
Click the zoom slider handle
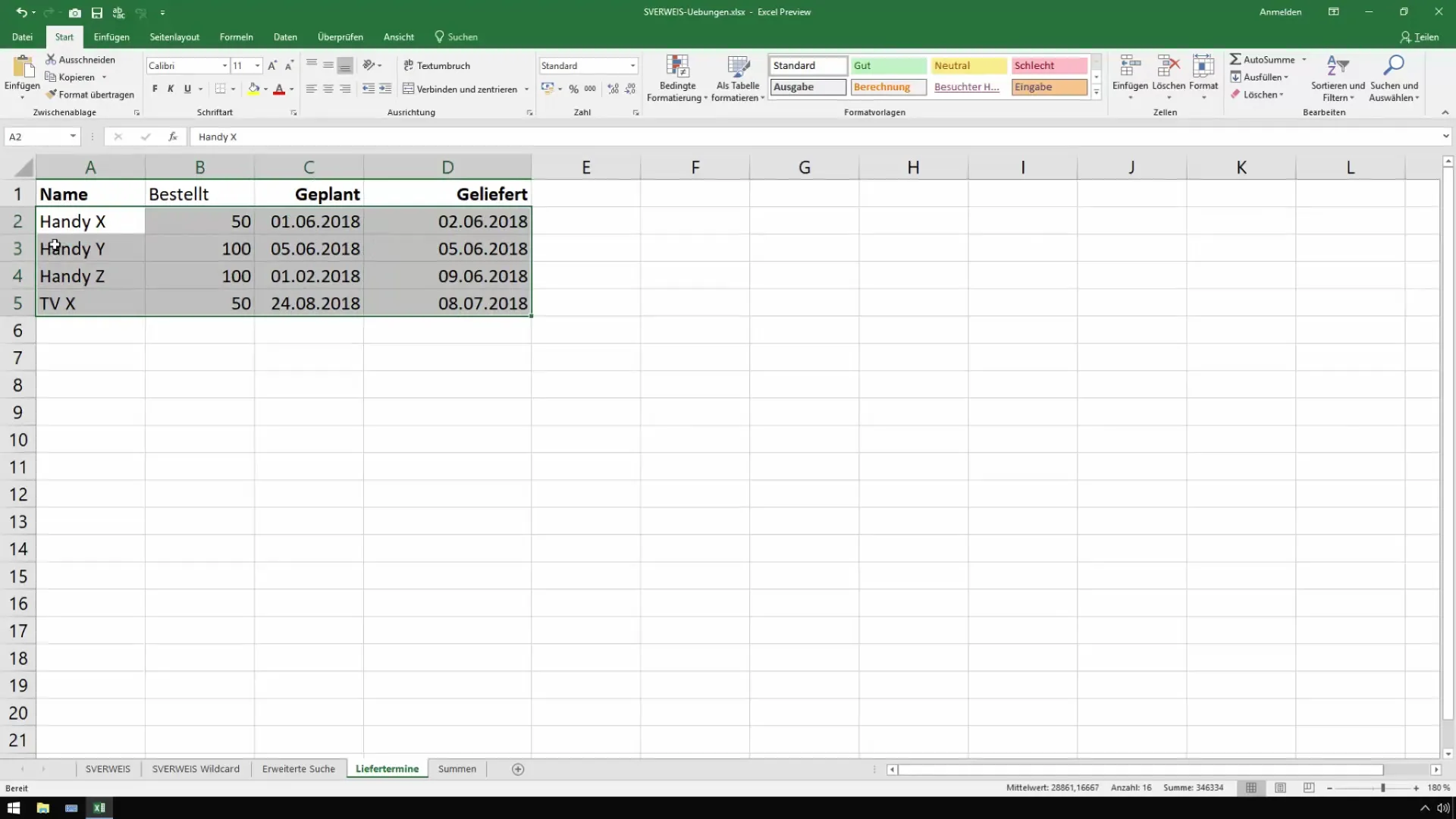point(1383,788)
